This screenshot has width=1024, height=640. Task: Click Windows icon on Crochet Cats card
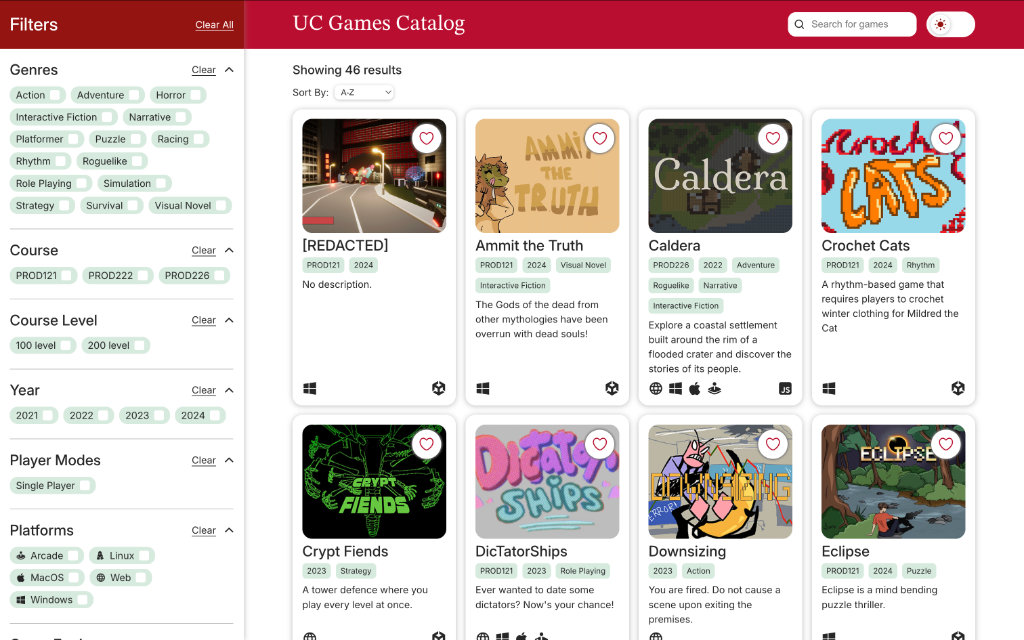click(829, 389)
